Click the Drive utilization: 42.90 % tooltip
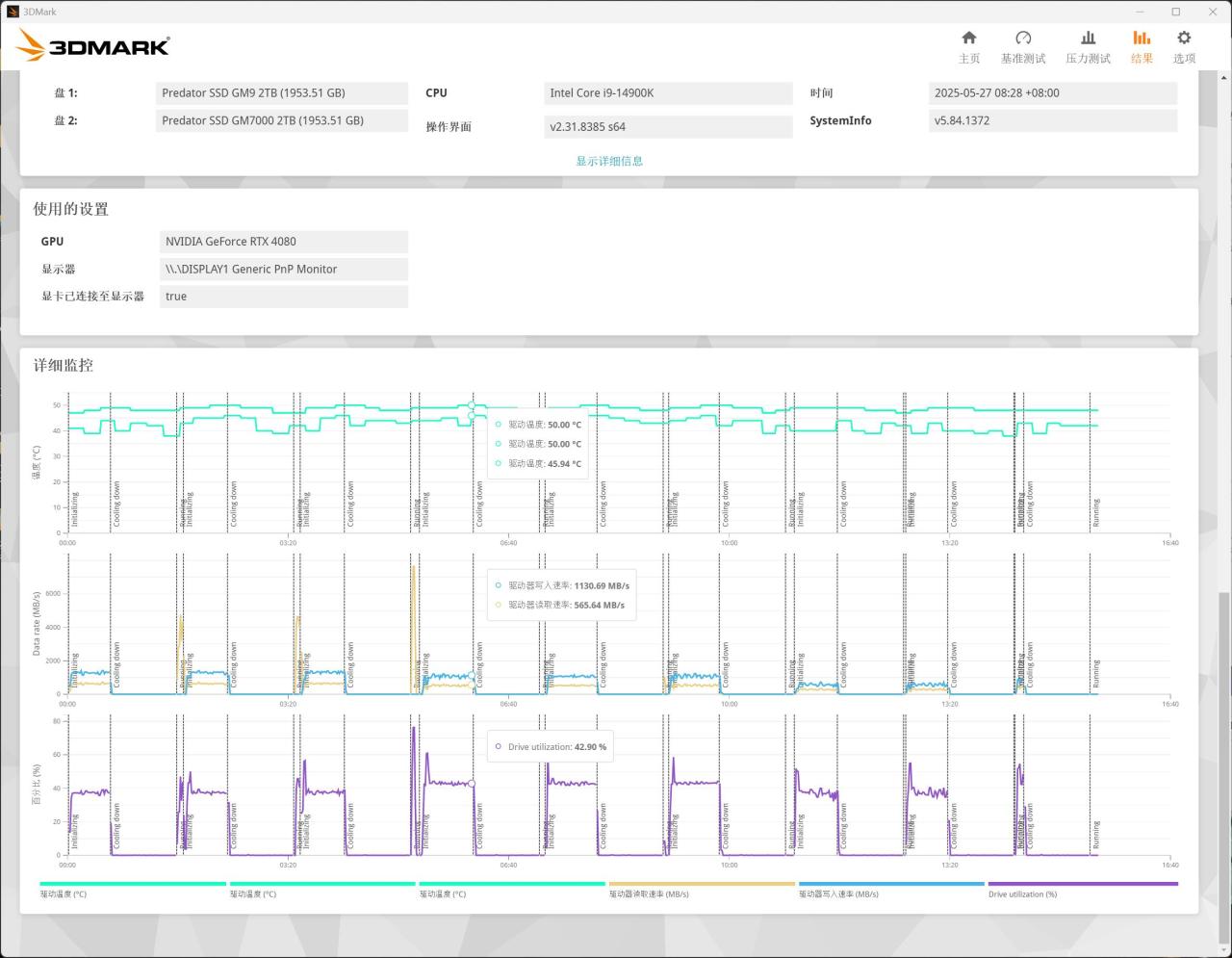1232x958 pixels. coord(551,747)
